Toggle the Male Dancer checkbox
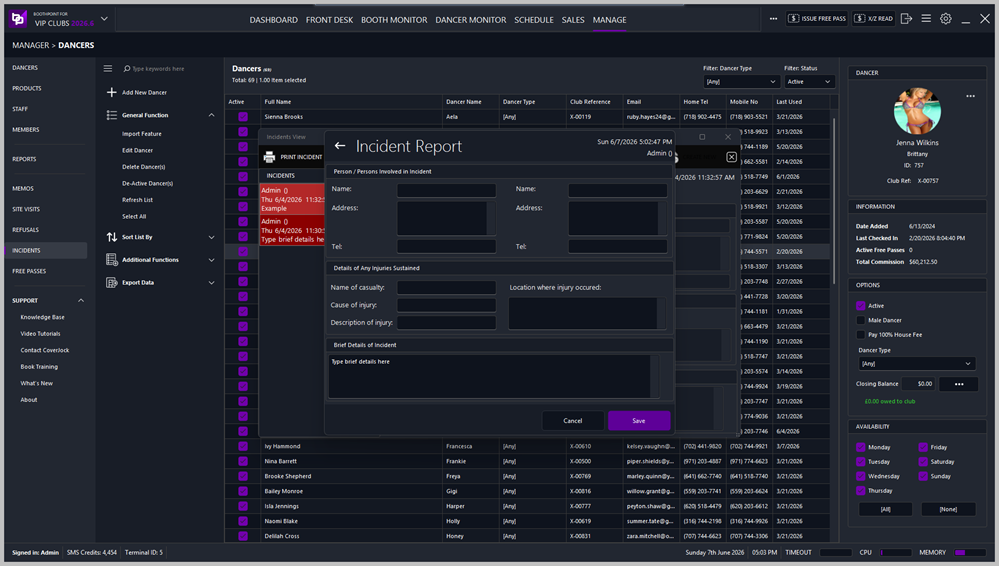1000x566 pixels. point(860,320)
